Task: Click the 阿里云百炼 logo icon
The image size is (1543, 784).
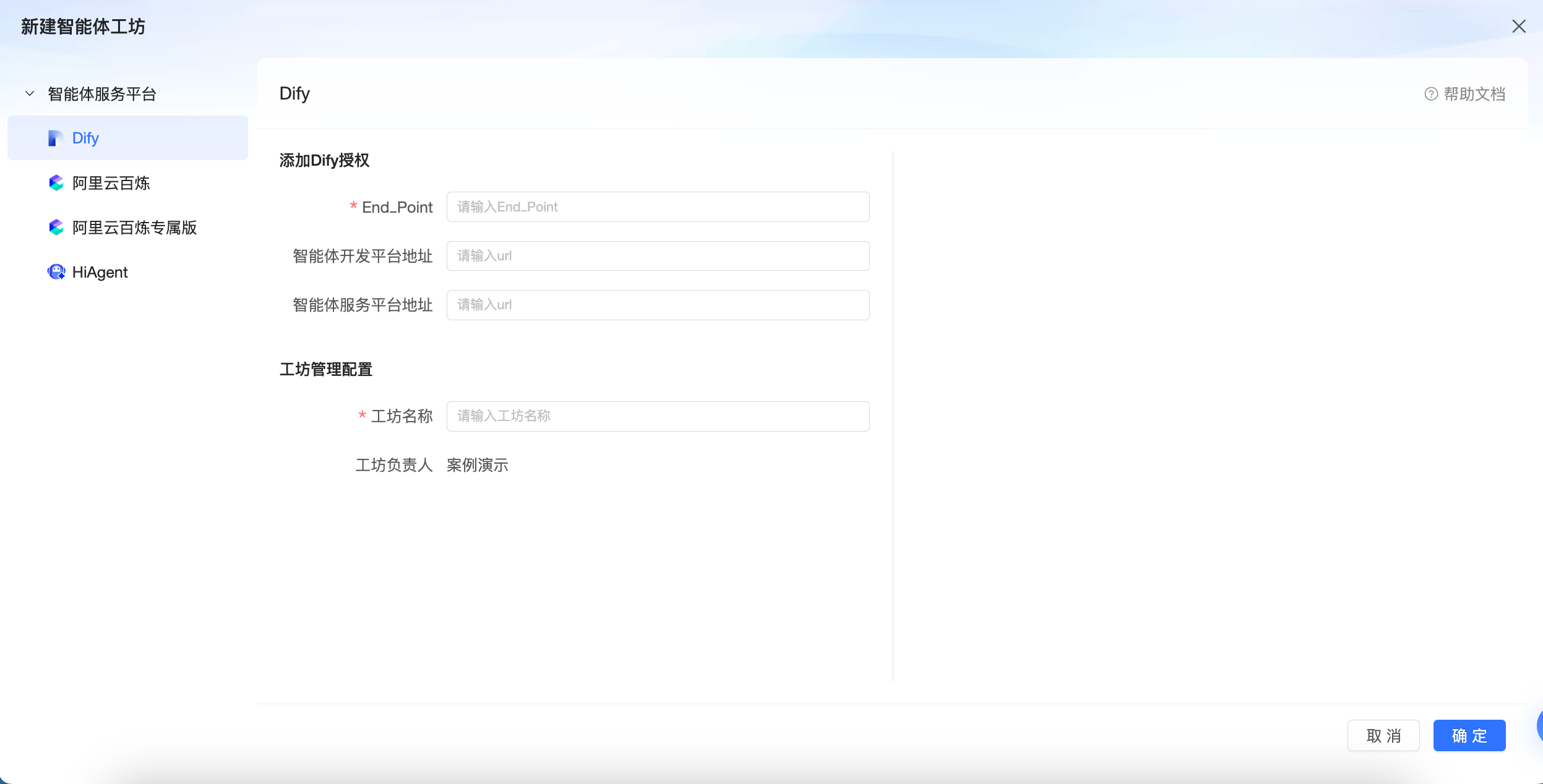Action: [x=56, y=183]
